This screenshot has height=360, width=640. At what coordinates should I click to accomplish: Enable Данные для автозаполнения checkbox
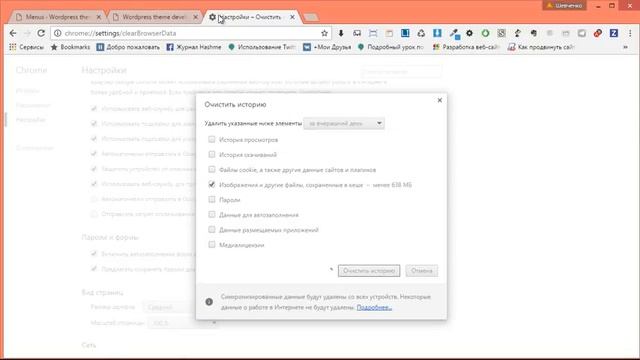coord(211,215)
